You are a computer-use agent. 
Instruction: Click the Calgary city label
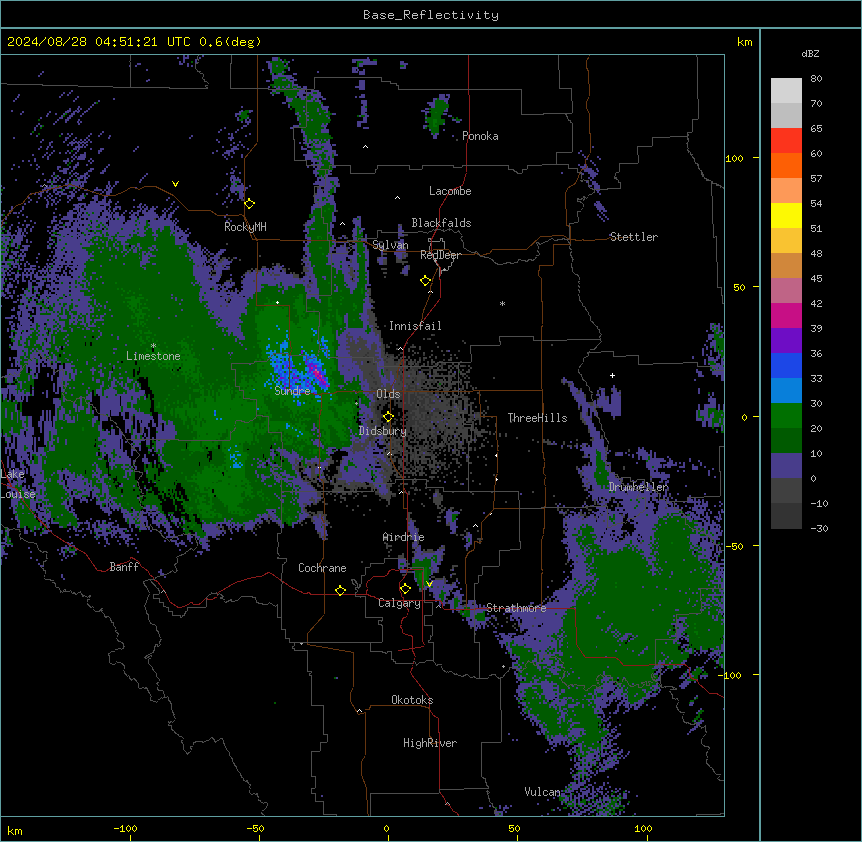[399, 603]
